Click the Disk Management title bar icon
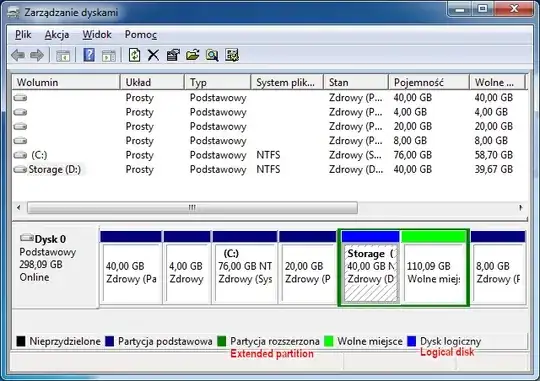Image resolution: width=540 pixels, height=381 pixels. [13, 13]
